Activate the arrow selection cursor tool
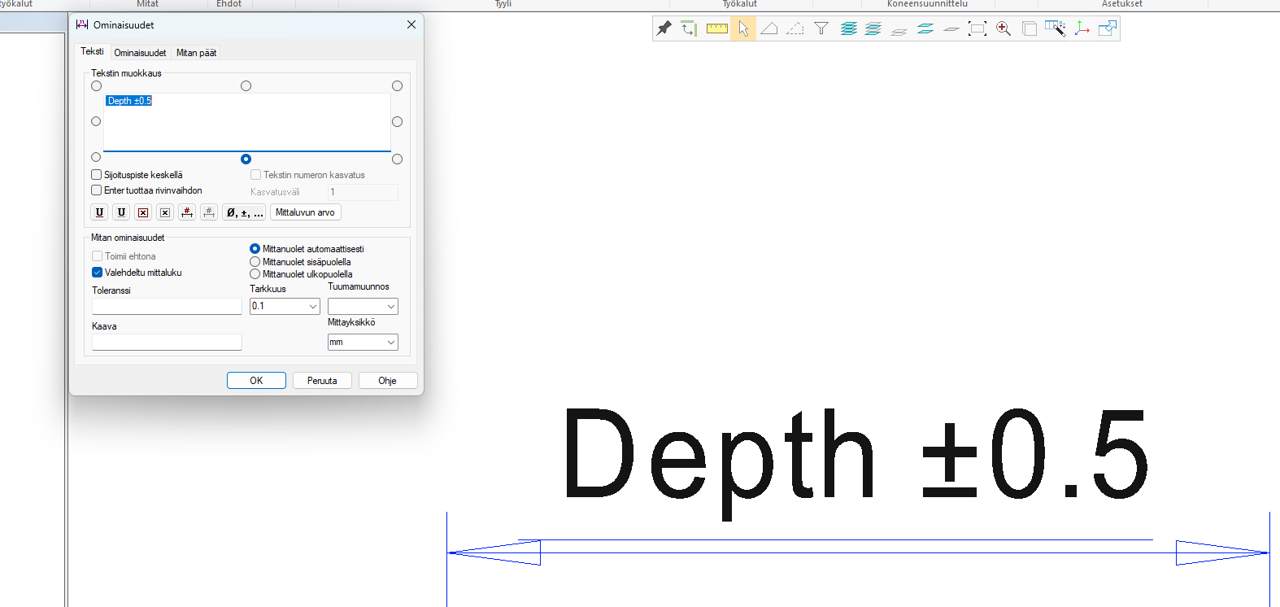Viewport: 1280px width, 607px height. (x=742, y=29)
